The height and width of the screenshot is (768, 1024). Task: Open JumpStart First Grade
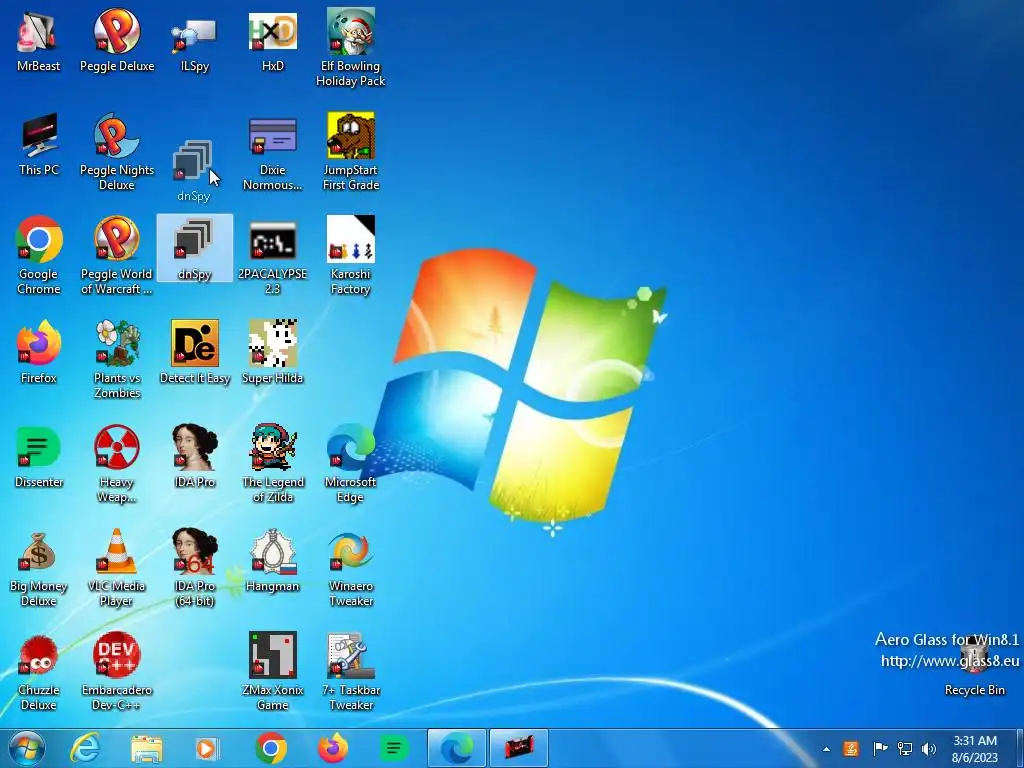[351, 152]
